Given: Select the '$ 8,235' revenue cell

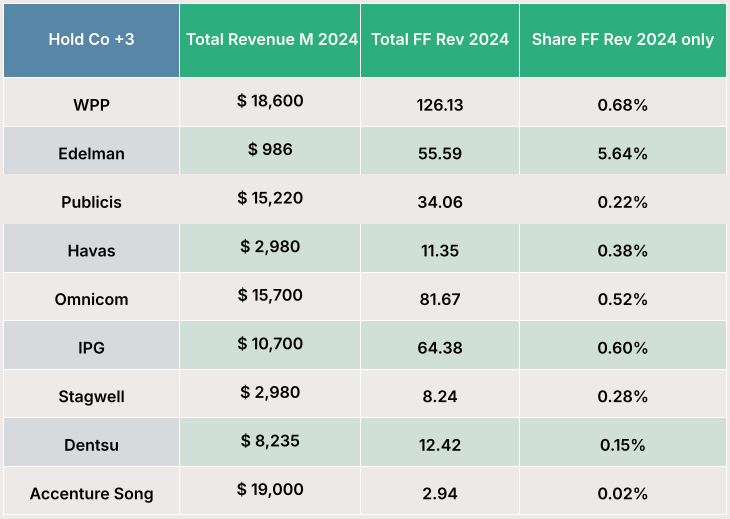Looking at the screenshot, I should coord(270,442).
